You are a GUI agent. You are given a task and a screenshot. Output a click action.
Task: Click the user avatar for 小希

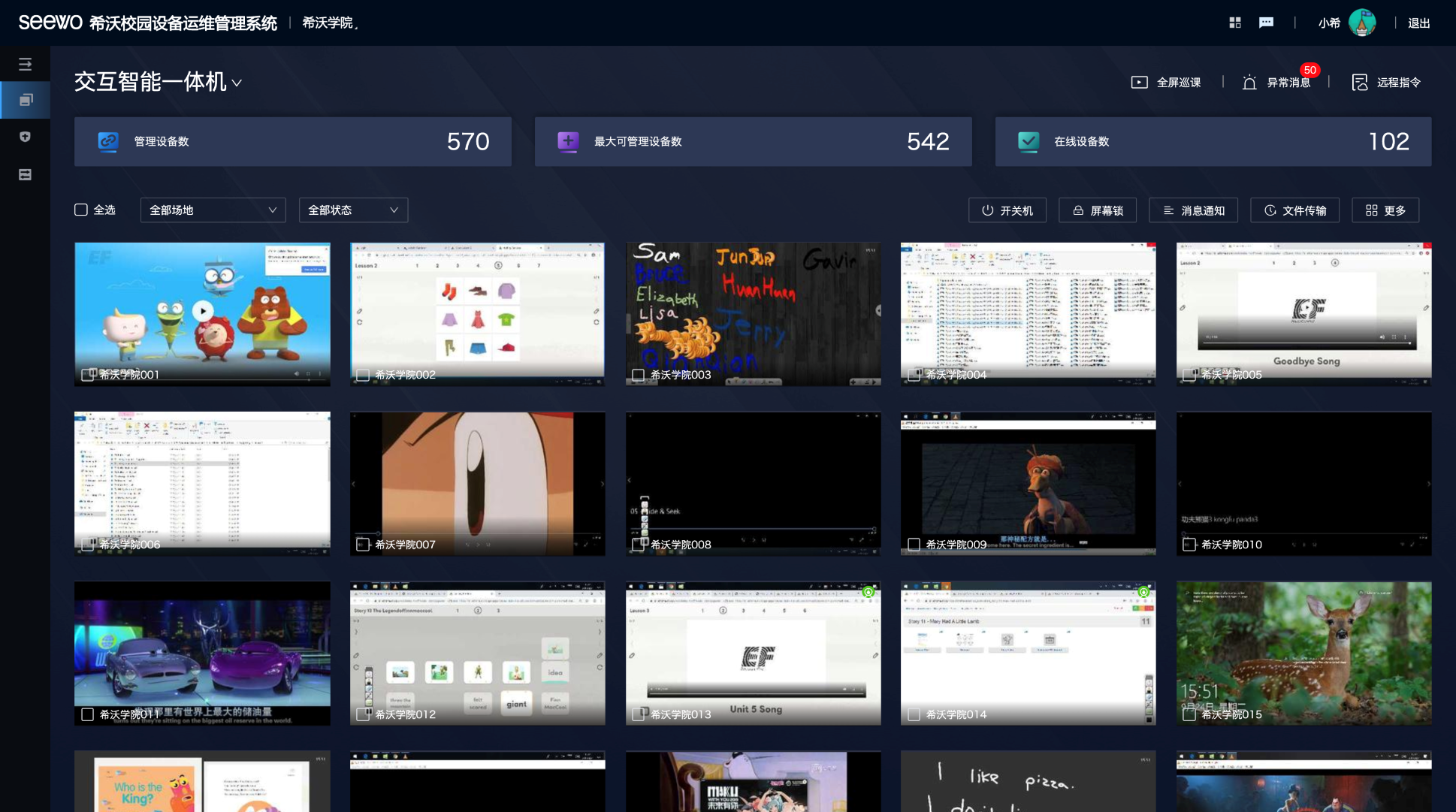[1362, 23]
